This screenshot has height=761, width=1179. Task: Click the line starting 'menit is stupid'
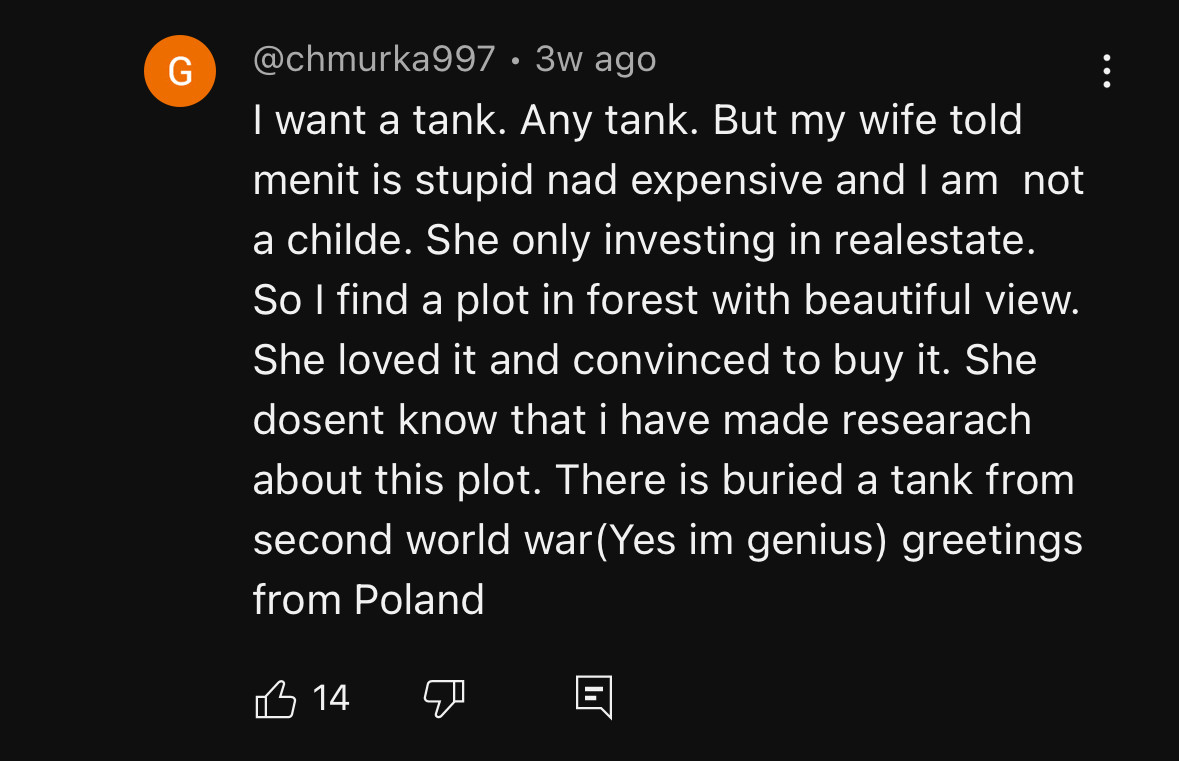click(667, 181)
